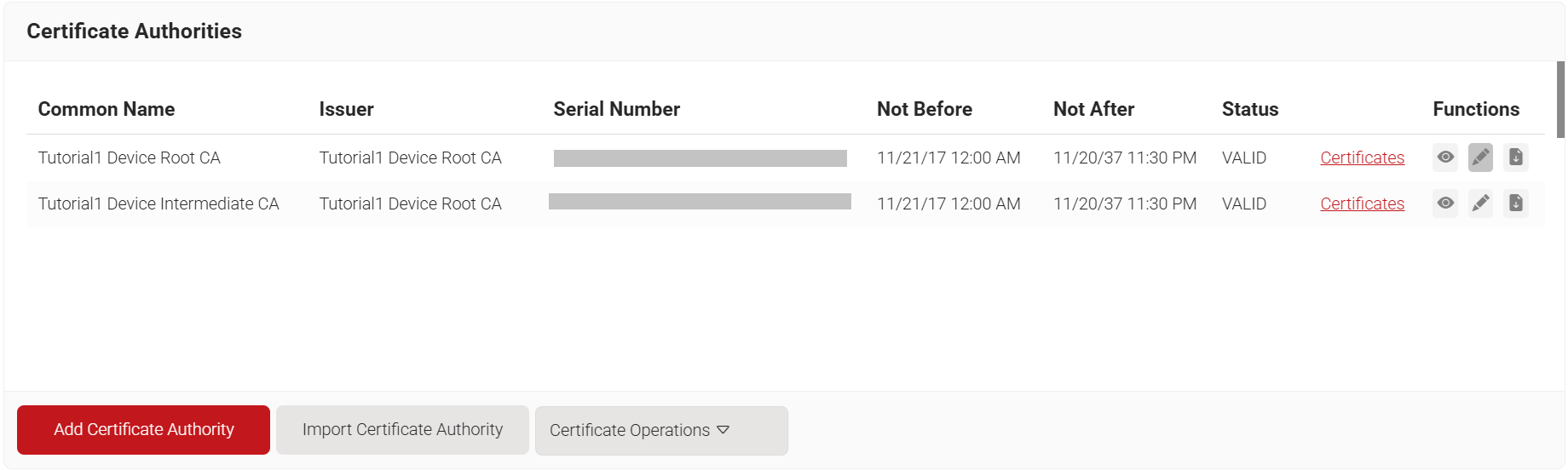The height and width of the screenshot is (470, 1568).
Task: Sort by the Not After column header
Action: tap(1093, 109)
